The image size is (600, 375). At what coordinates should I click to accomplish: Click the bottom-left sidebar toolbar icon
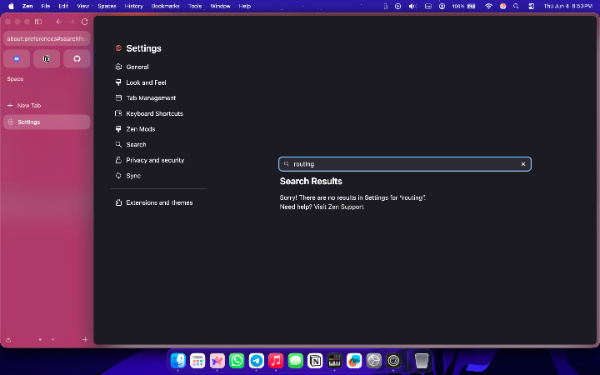click(x=8, y=339)
